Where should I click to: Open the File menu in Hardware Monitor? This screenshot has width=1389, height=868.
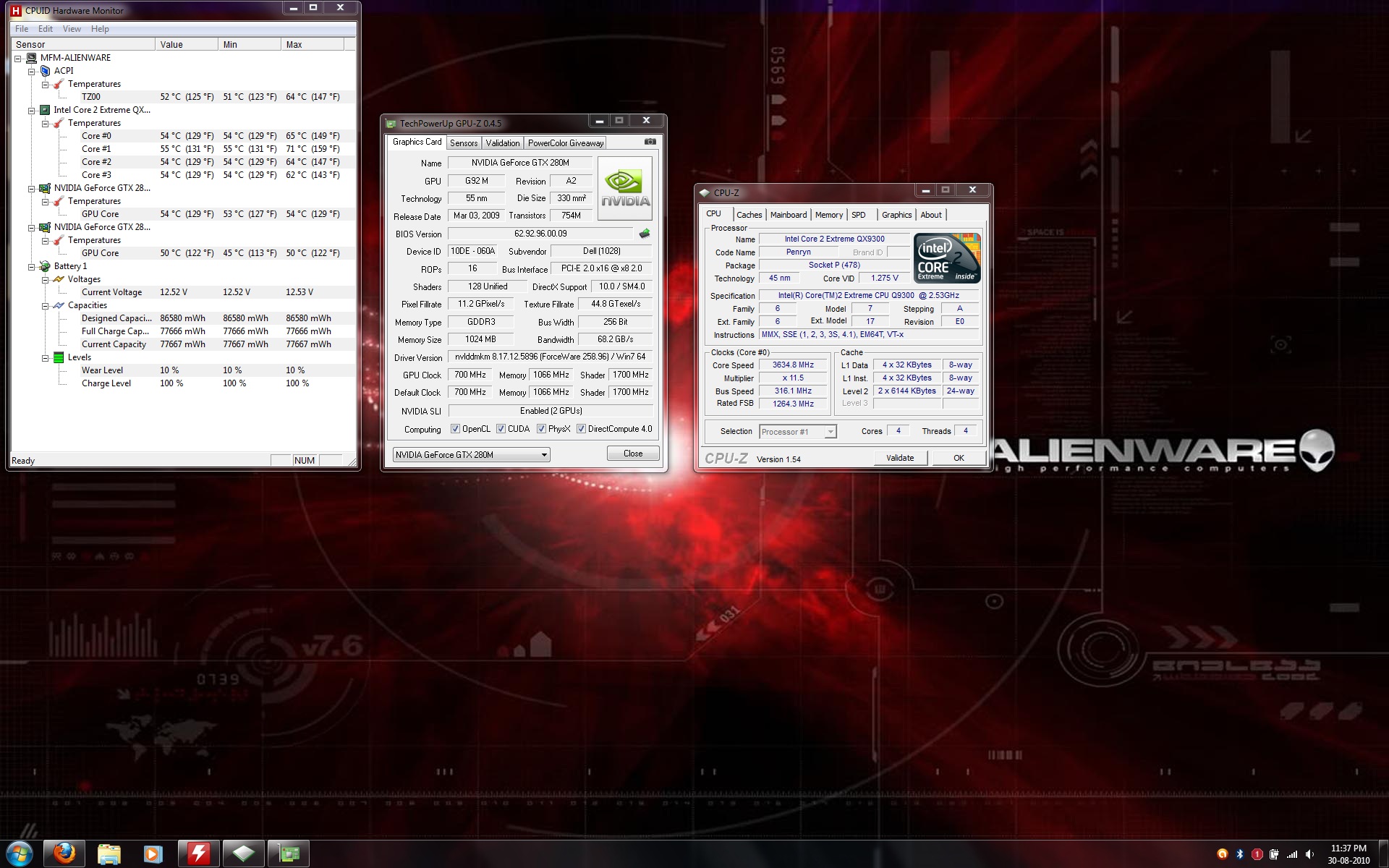pyautogui.click(x=22, y=29)
